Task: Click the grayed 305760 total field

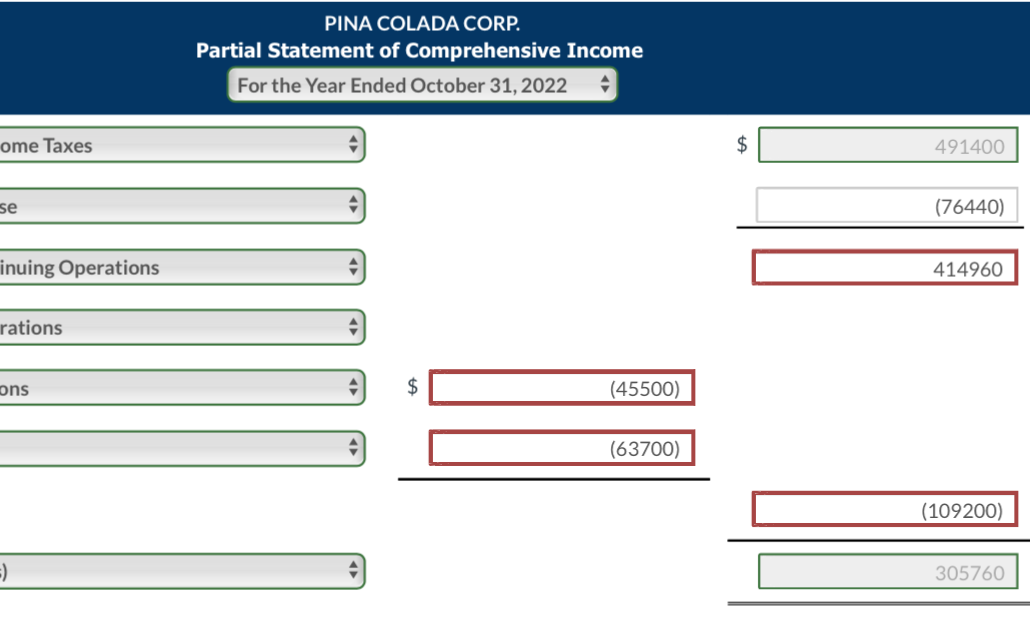Action: tap(885, 572)
